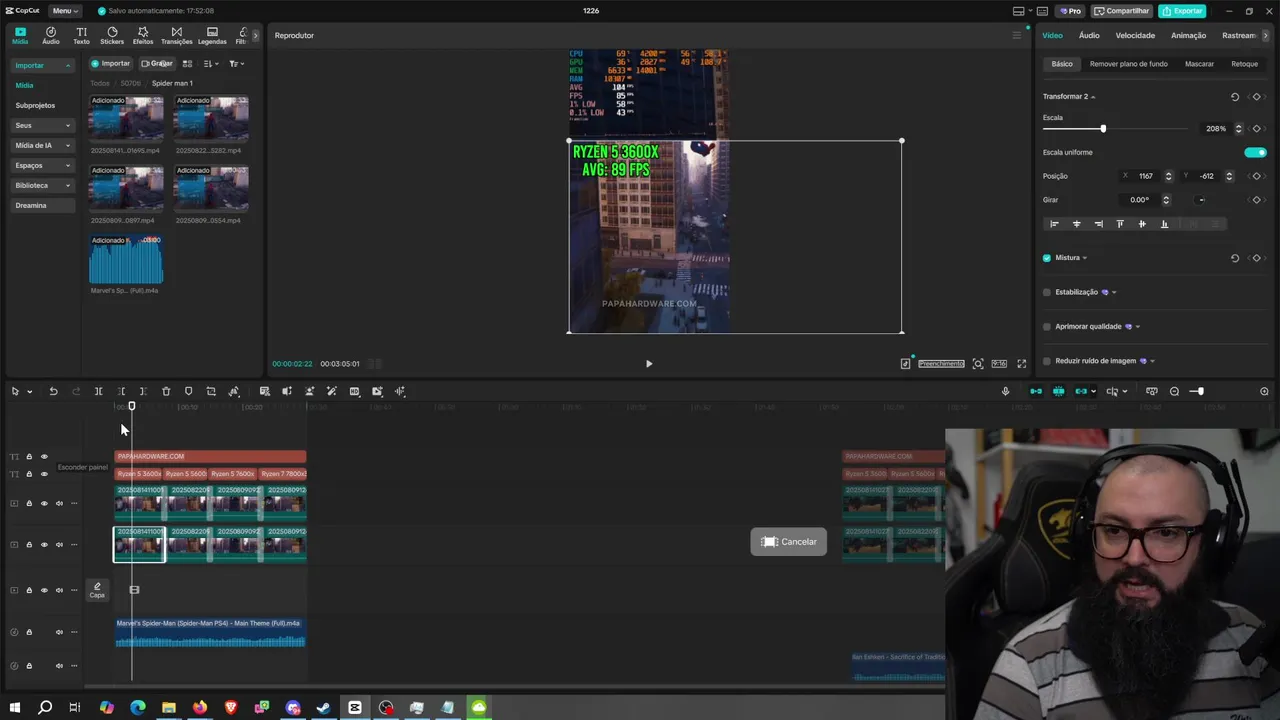Image resolution: width=1280 pixels, height=720 pixels.
Task: Click the Escala slider handle
Action: point(1103,129)
